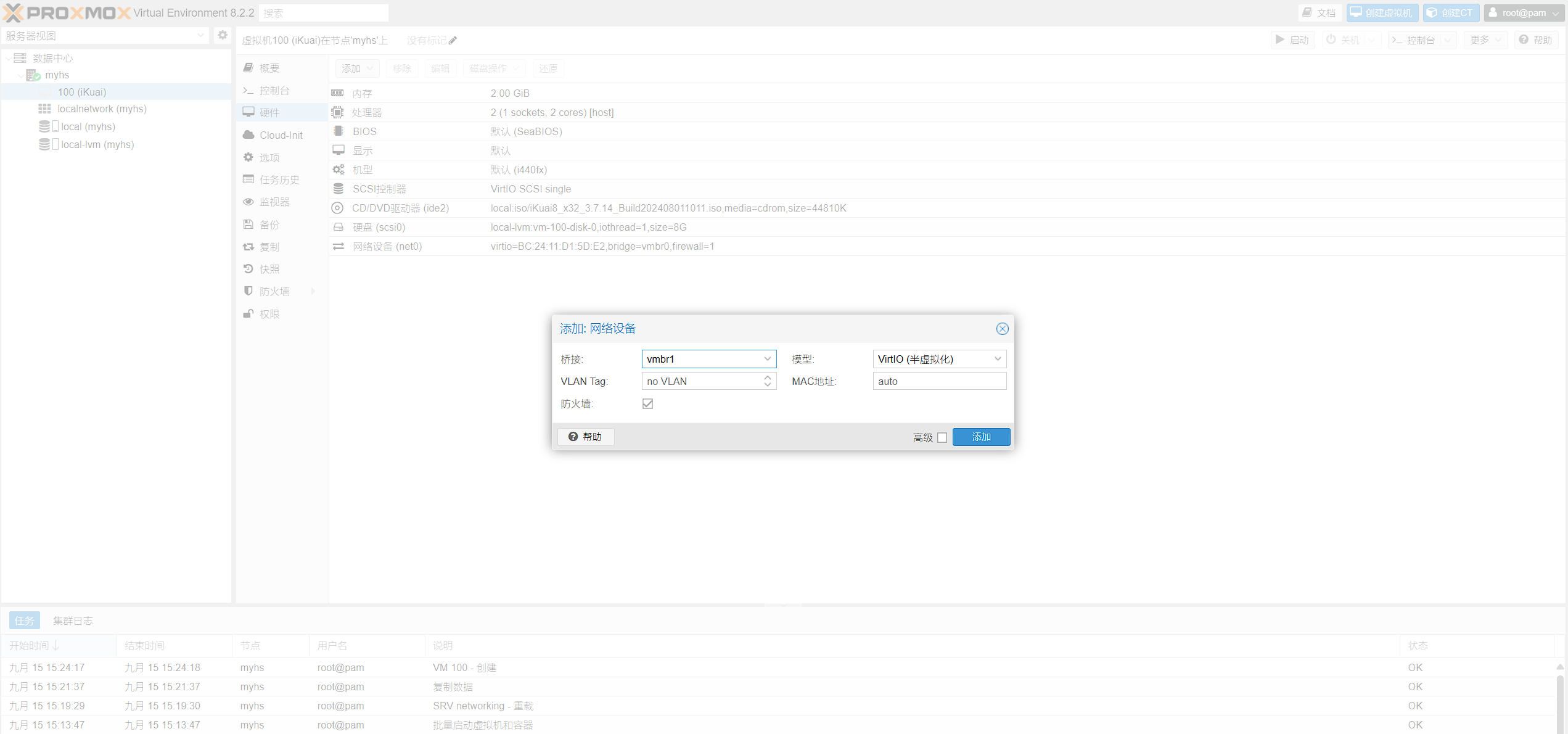Open the 监视器 monitor tab

282,202
